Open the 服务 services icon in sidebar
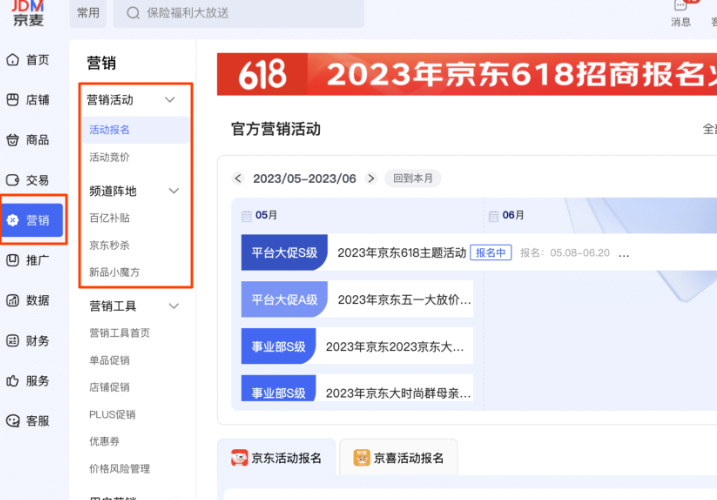The width and height of the screenshot is (717, 500). [x=13, y=381]
